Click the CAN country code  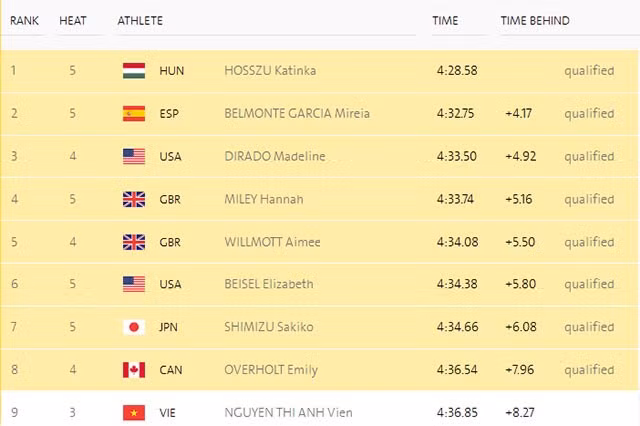(x=171, y=370)
